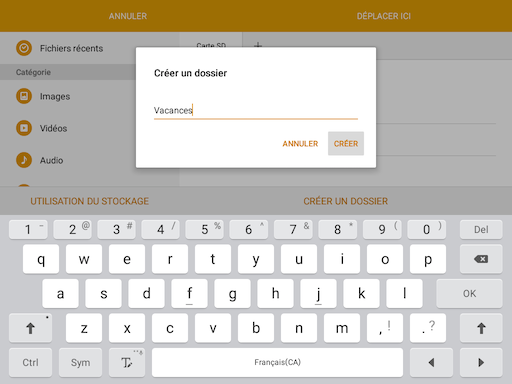Tap the number 1 key
The image size is (512, 384).
tap(28, 229)
